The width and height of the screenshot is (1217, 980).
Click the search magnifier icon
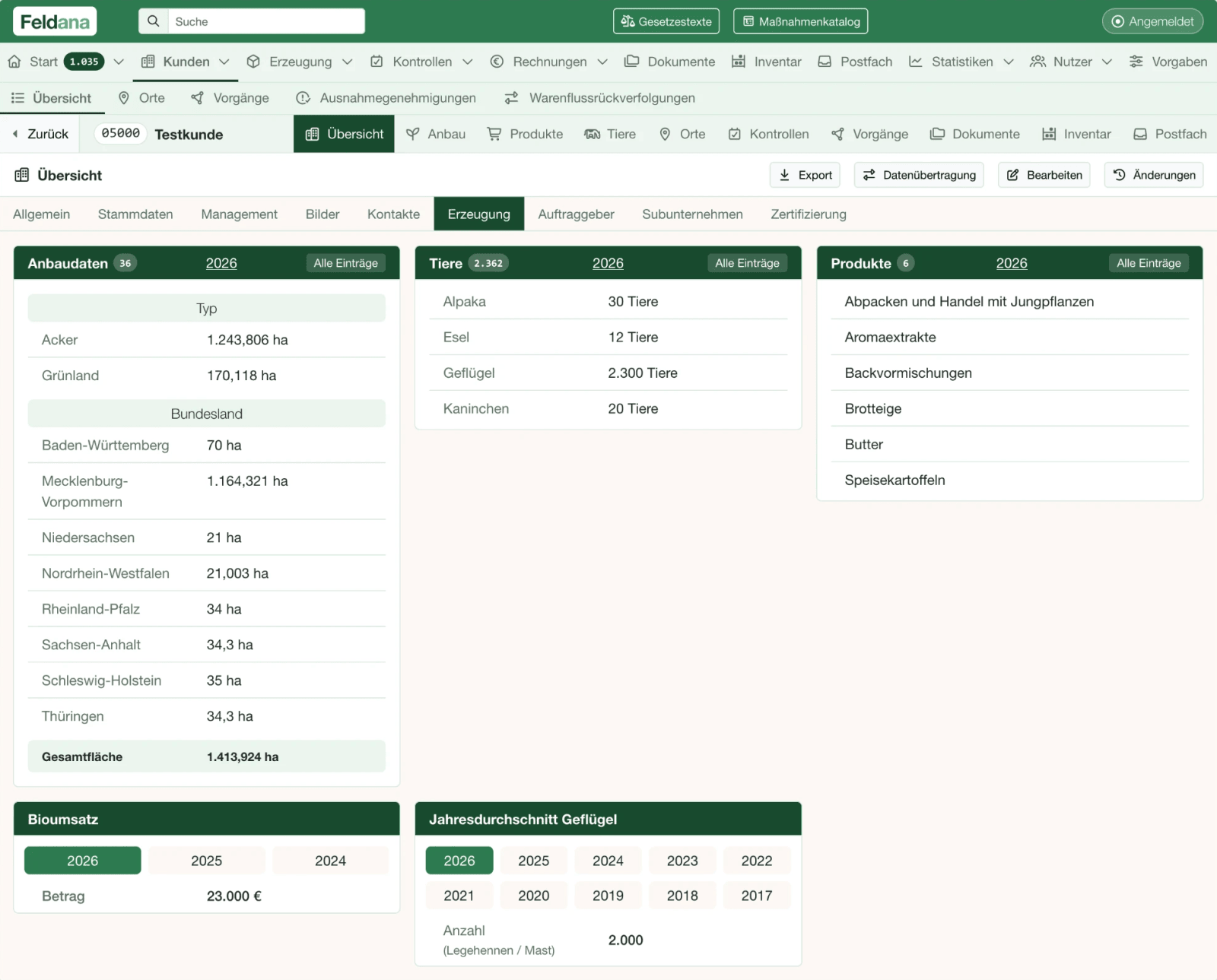pos(153,21)
